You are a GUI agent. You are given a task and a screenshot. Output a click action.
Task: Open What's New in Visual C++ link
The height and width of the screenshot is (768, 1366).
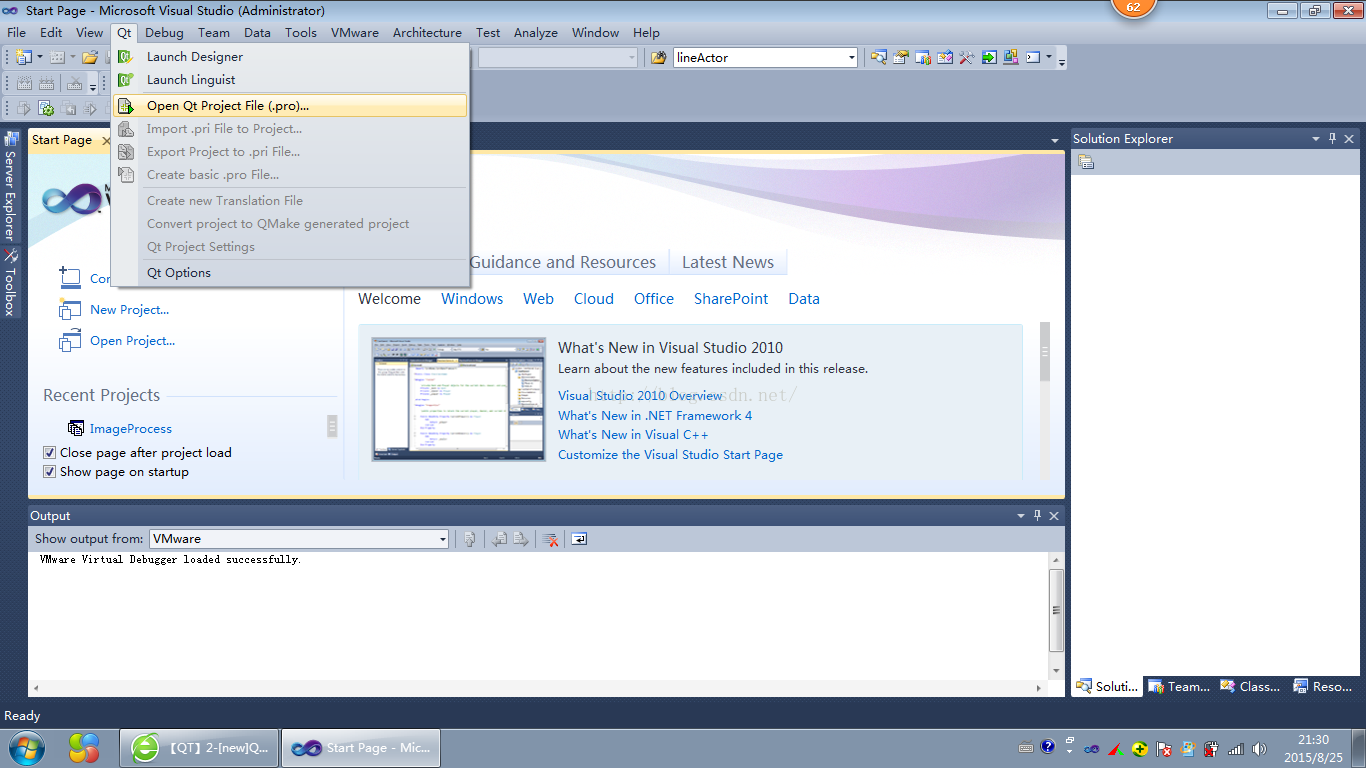(x=633, y=435)
